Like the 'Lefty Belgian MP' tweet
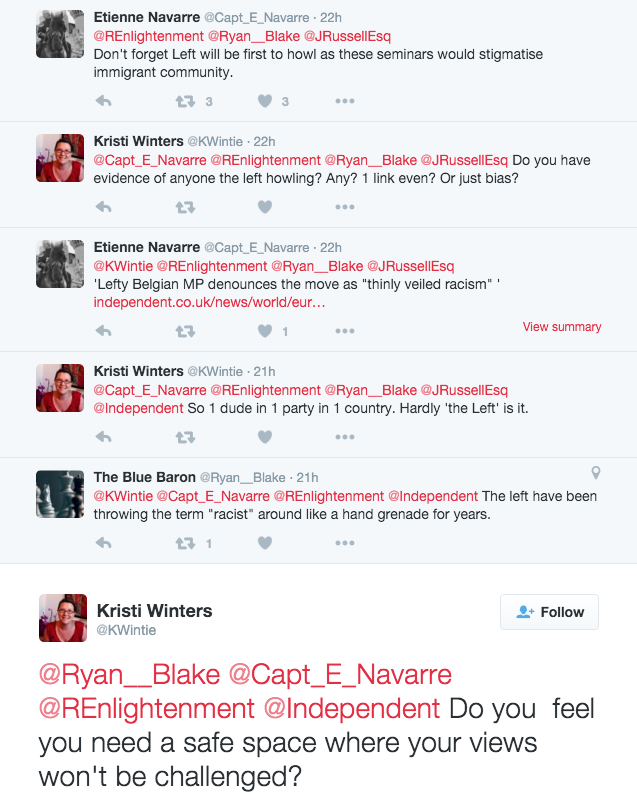Image resolution: width=637 pixels, height=803 pixels. 265,331
